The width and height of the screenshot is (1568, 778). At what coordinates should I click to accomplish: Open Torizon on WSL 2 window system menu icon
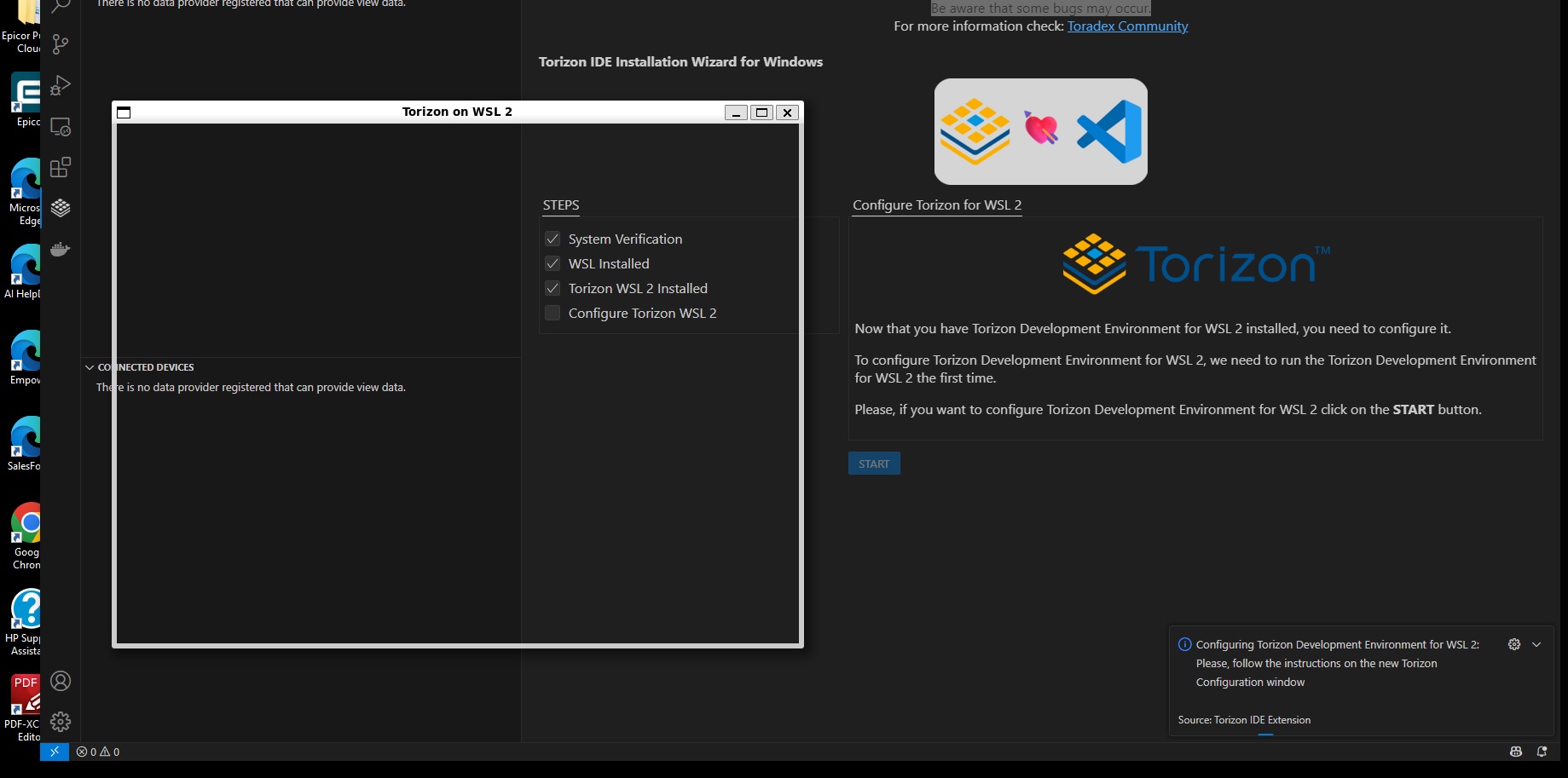(124, 112)
